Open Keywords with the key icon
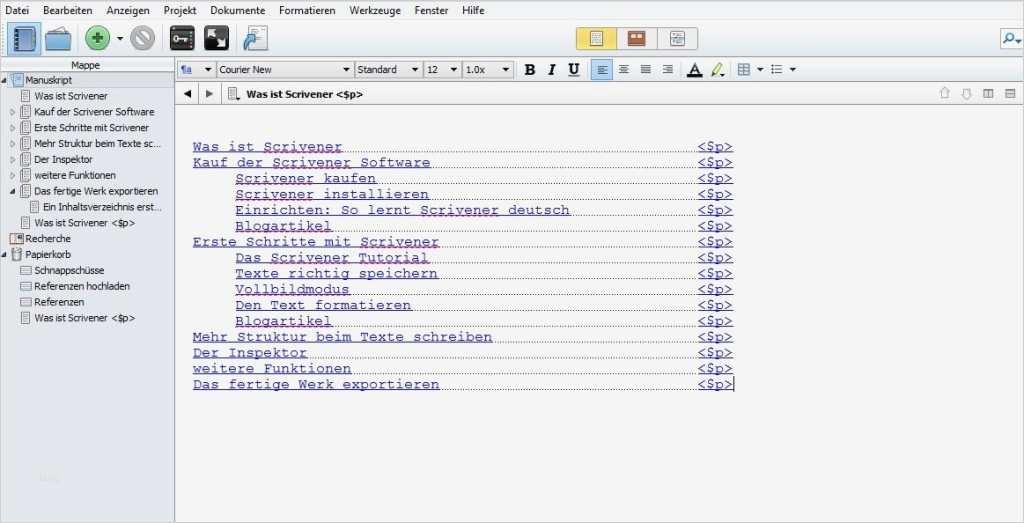1024x523 pixels. (182, 39)
